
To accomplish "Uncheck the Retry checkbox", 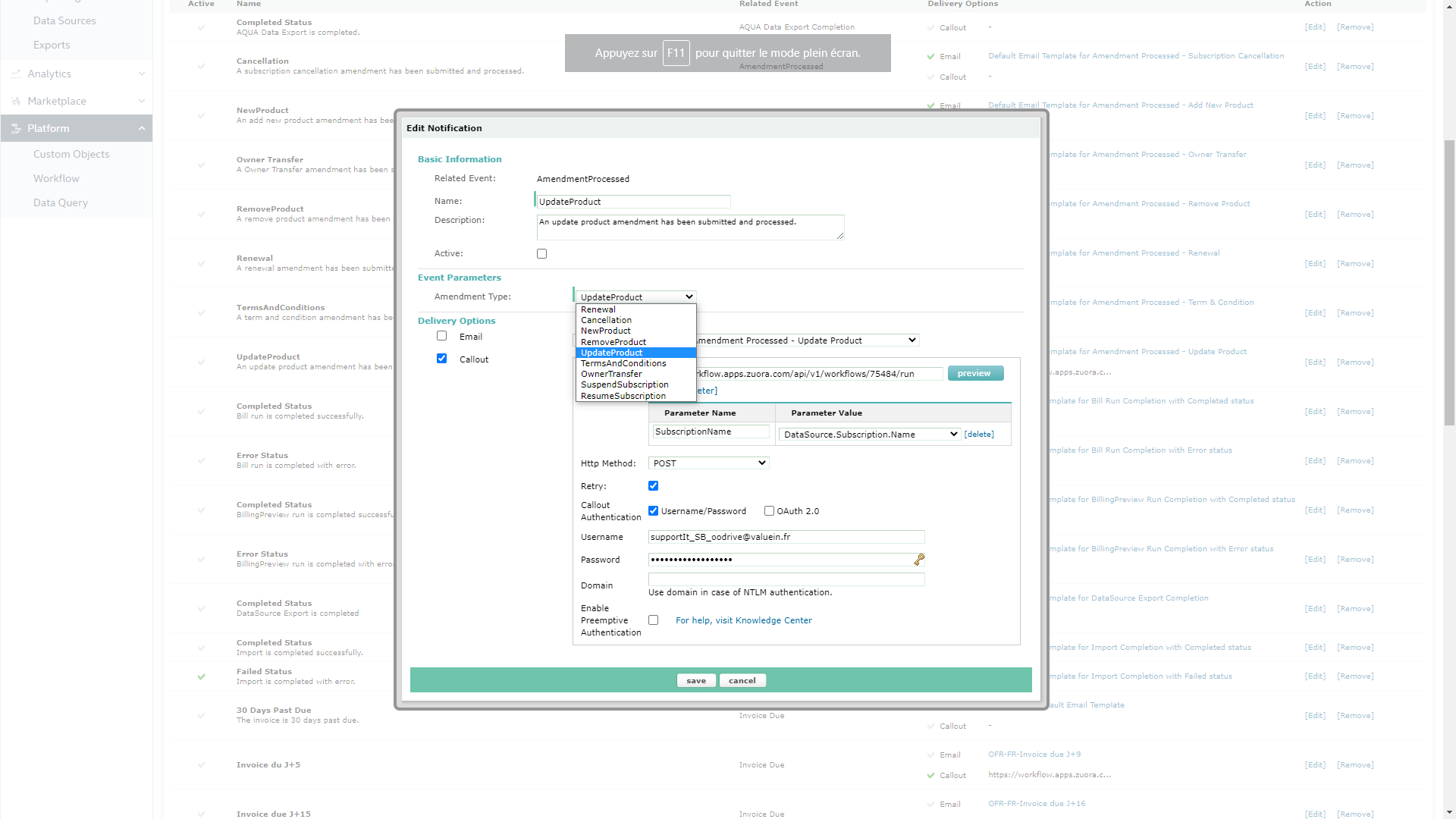I will tap(653, 486).
